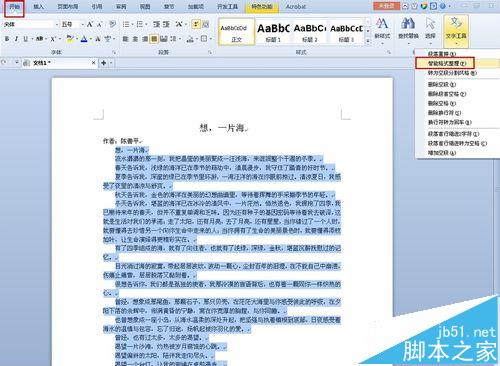Open the dropdown arrow beside the new tab plus

pos(111,63)
